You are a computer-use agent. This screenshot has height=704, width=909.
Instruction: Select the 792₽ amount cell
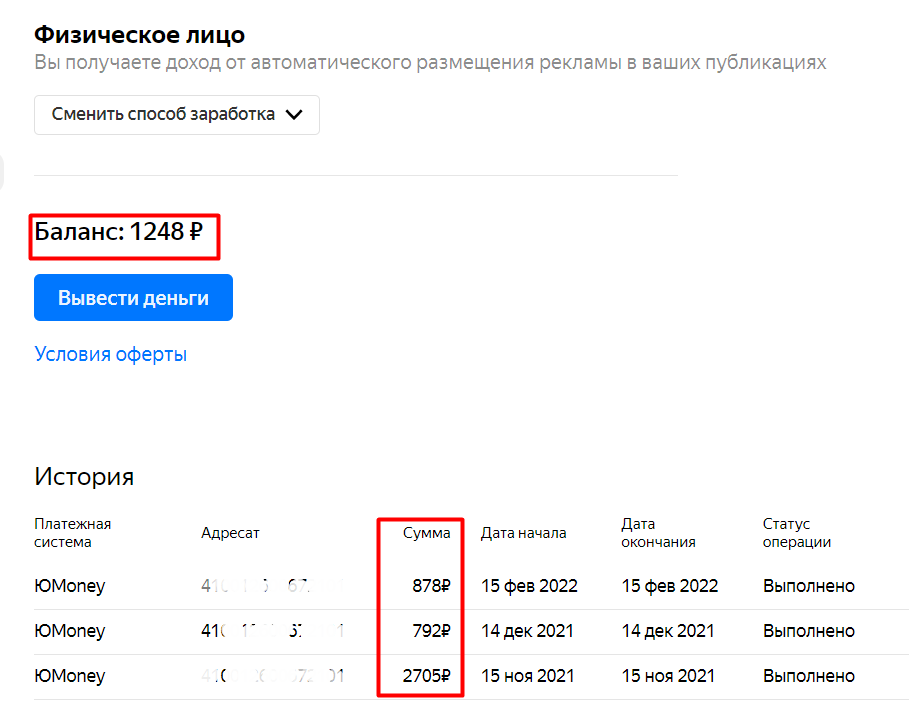click(x=431, y=631)
